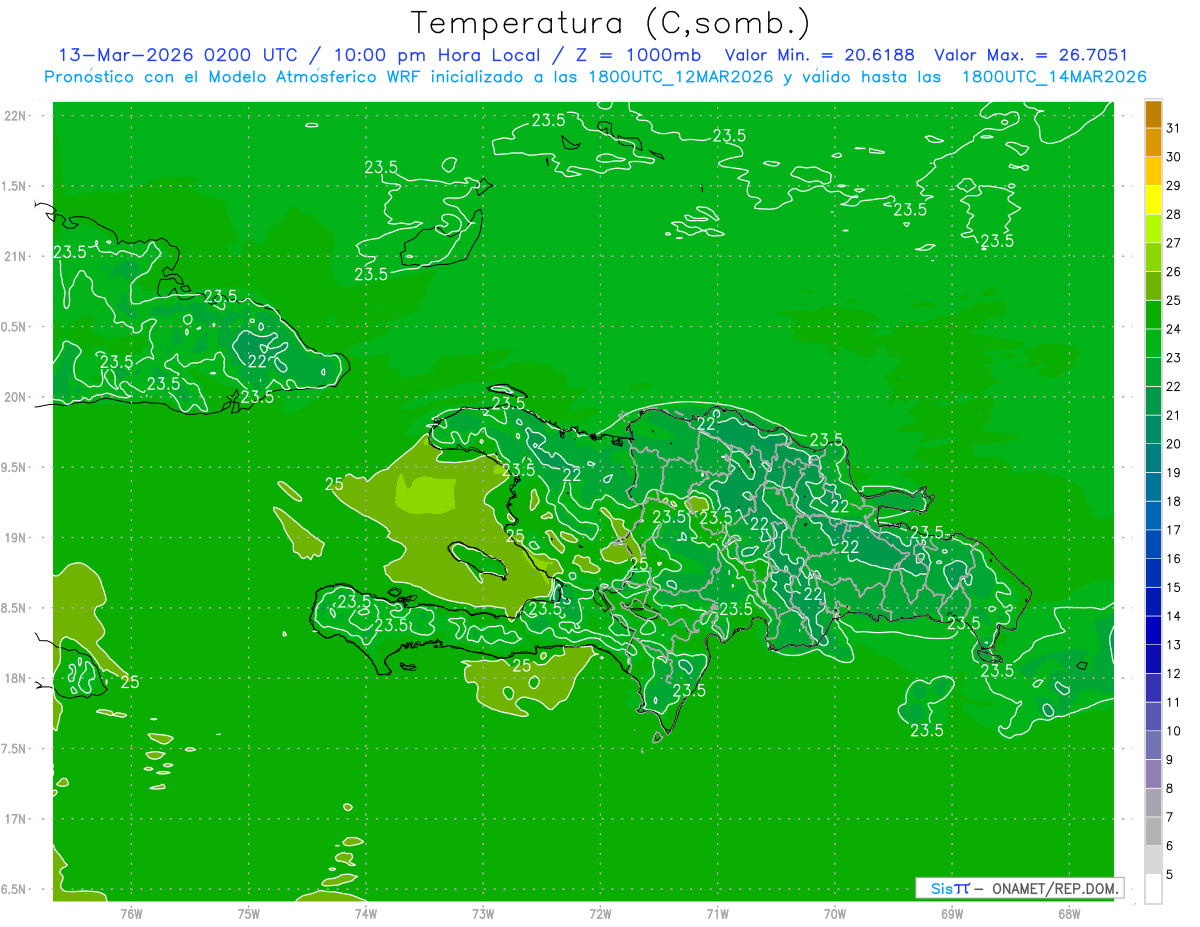Click the 22N latitude axis label
Image resolution: width=1200 pixels, height=927 pixels.
[16, 116]
